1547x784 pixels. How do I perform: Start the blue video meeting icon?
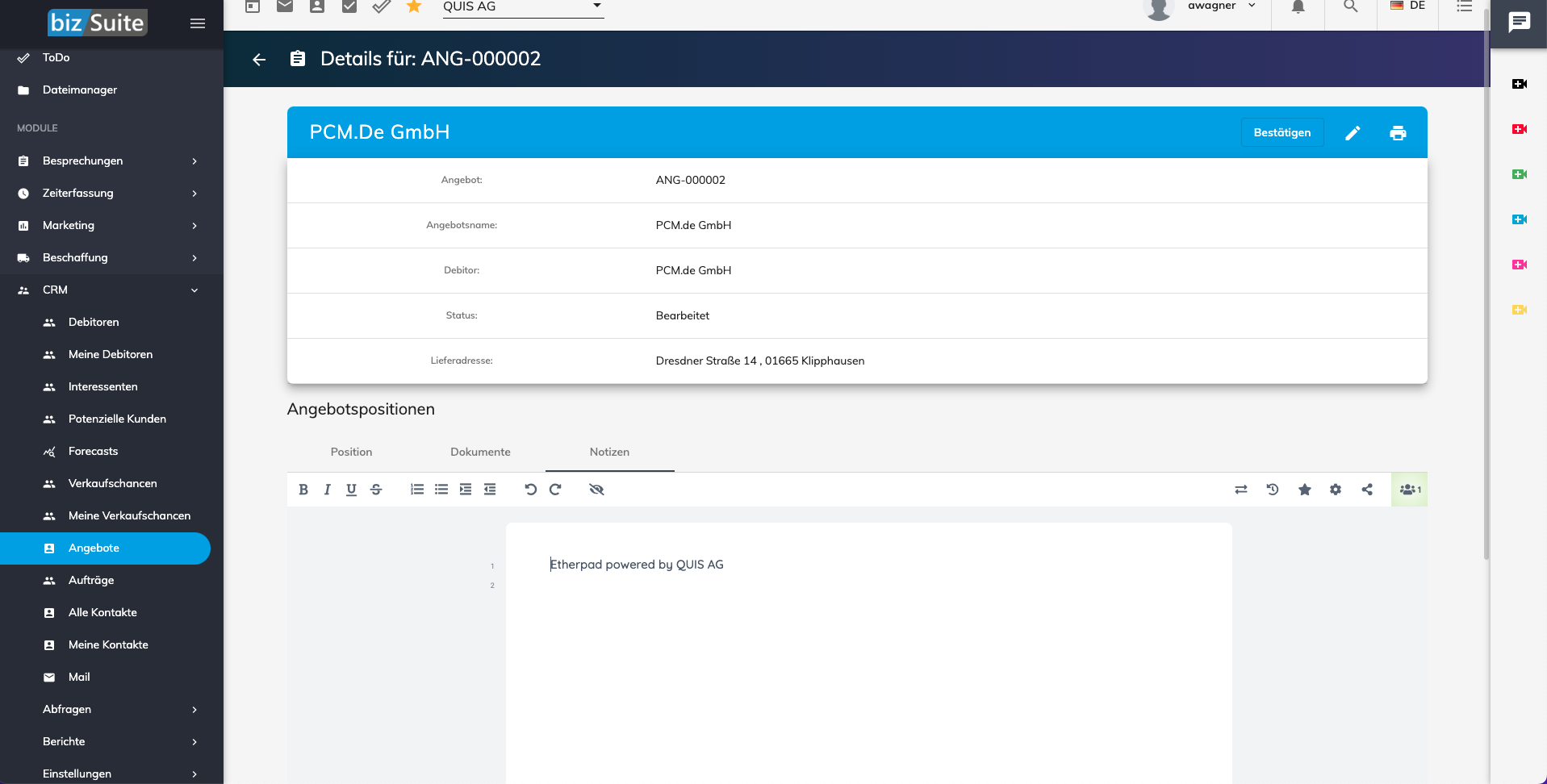1520,219
